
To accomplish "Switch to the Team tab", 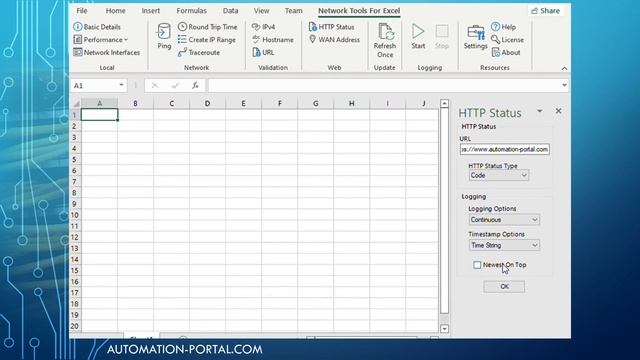I will coord(293,11).
